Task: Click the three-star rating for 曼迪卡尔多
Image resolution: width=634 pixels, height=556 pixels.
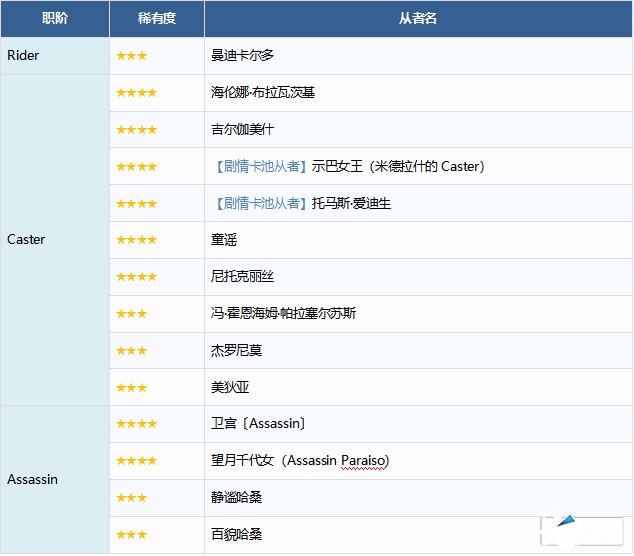Action: click(131, 56)
